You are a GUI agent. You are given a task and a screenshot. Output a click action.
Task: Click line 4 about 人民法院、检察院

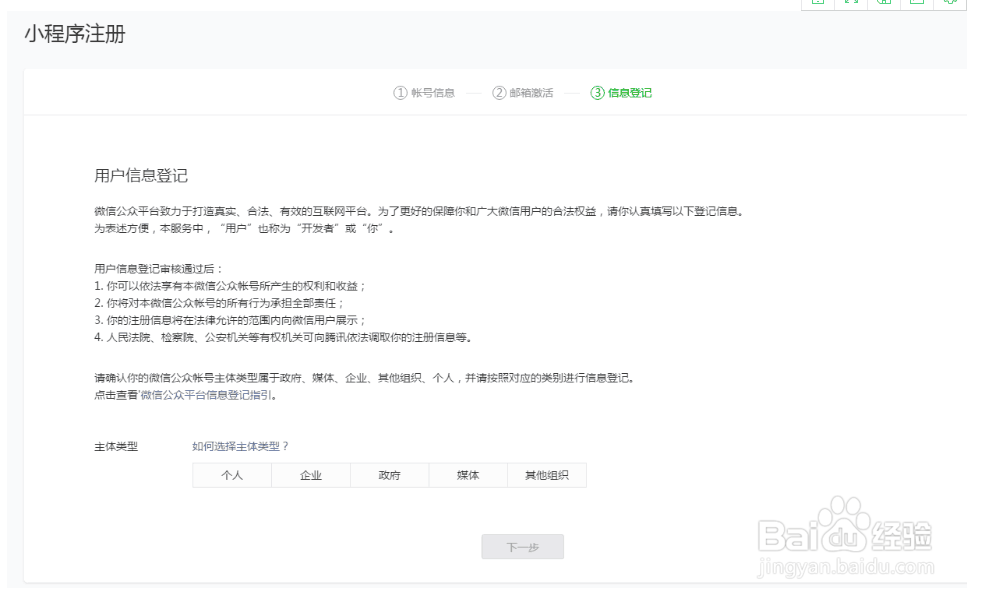click(283, 337)
